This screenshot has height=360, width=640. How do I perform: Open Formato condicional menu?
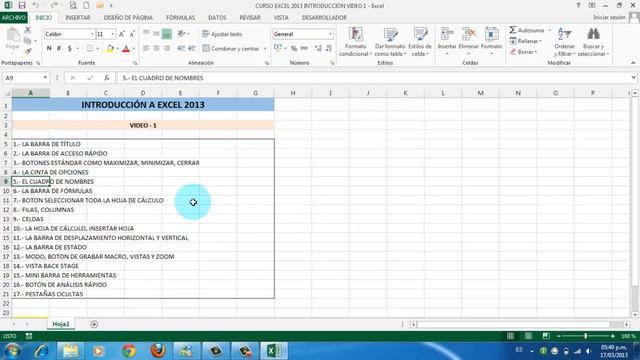click(x=355, y=42)
